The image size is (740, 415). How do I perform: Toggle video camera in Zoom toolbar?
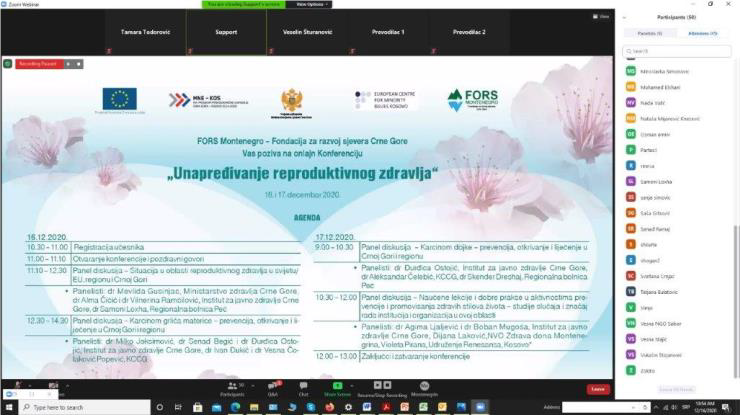click(53, 385)
